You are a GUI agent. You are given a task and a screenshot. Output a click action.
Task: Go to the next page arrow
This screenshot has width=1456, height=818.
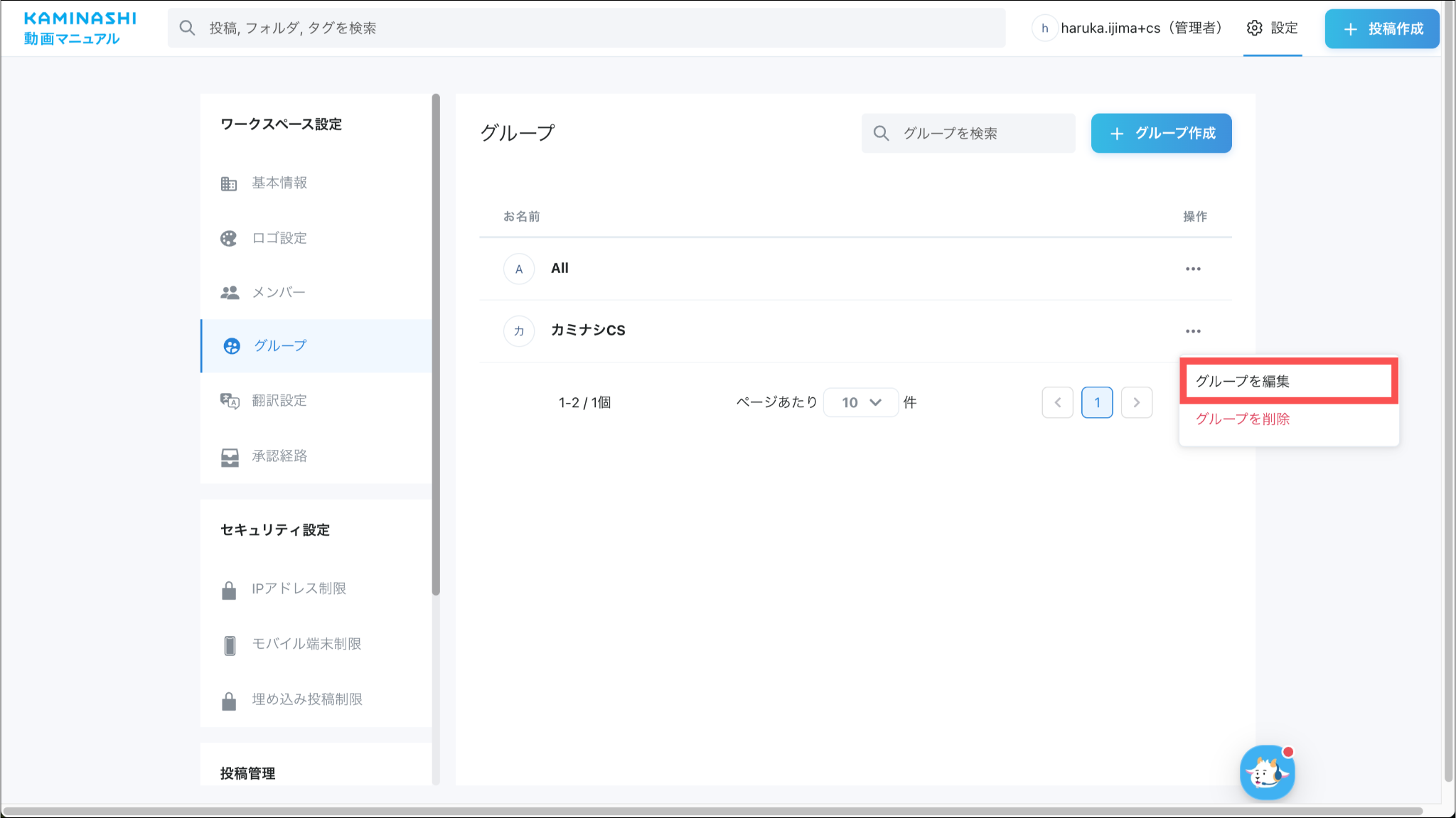coord(1136,402)
